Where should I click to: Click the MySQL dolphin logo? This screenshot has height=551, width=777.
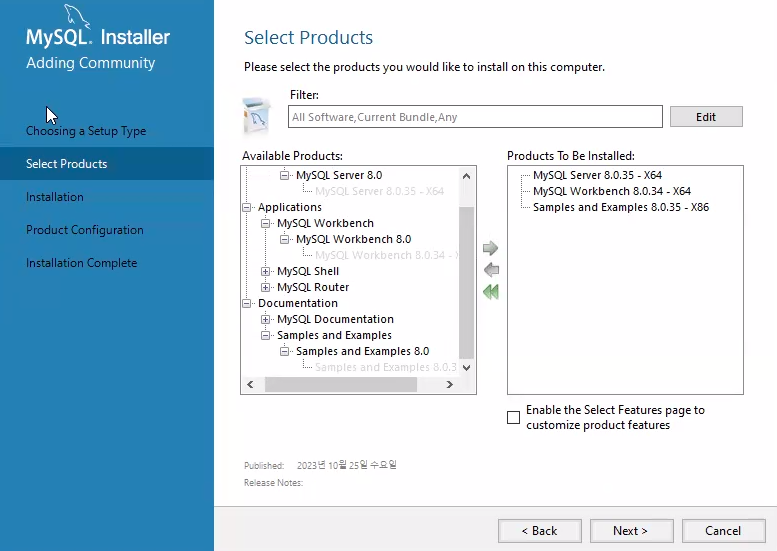(x=77, y=15)
